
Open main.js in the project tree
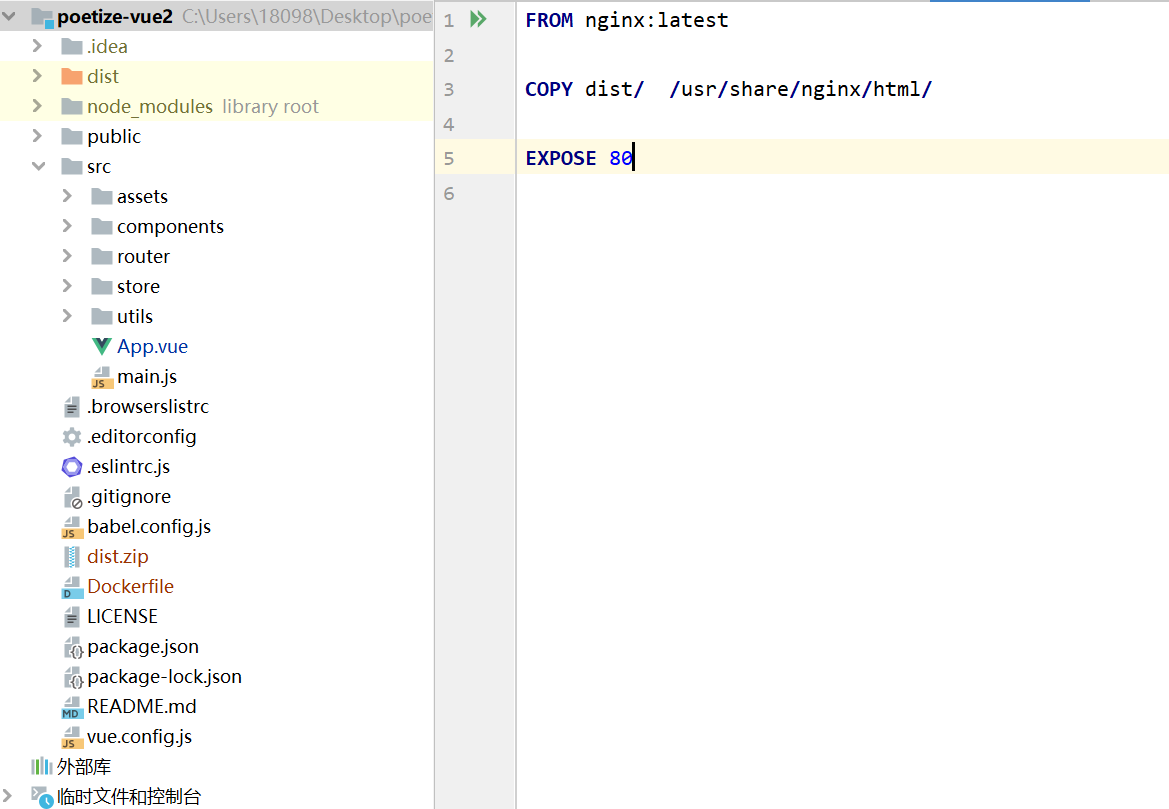pyautogui.click(x=146, y=377)
